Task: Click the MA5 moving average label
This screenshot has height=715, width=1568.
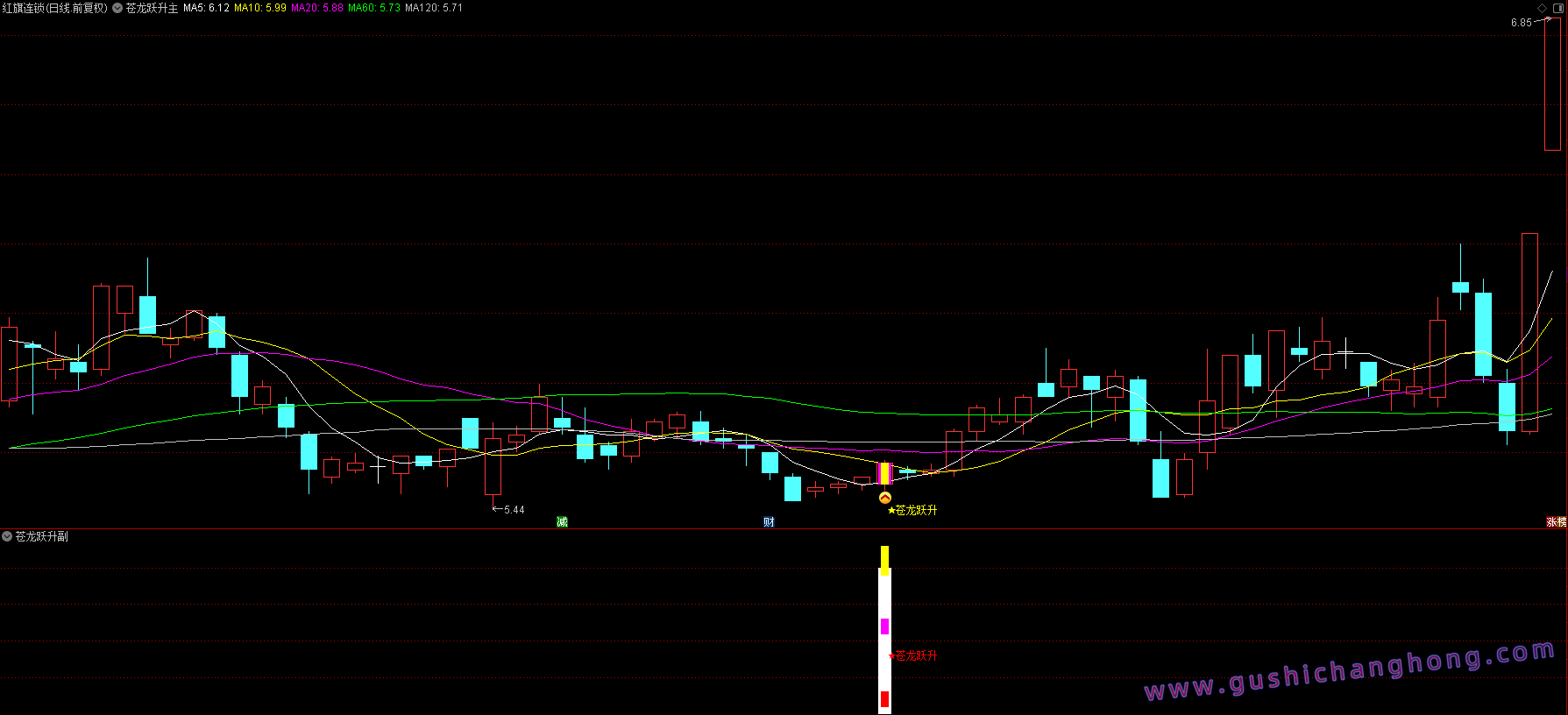Action: pos(206,8)
